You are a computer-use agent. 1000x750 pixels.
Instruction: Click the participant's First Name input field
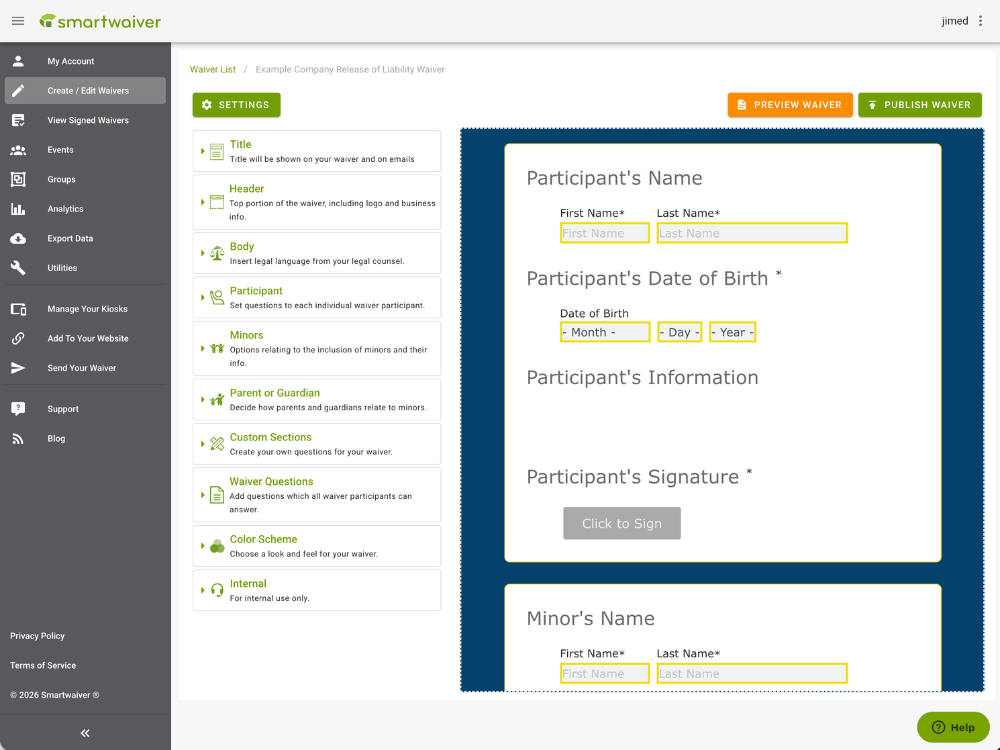[604, 232]
